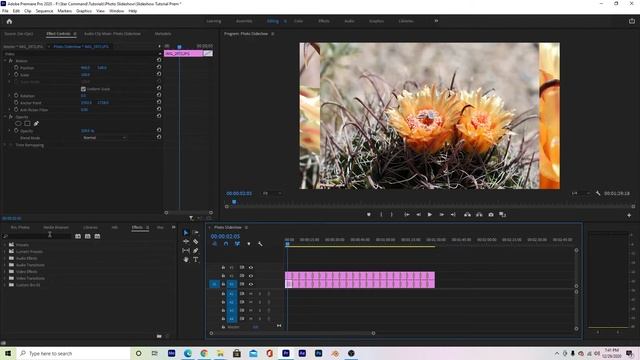
Task: Export frame with camera icon
Action: click(491, 214)
